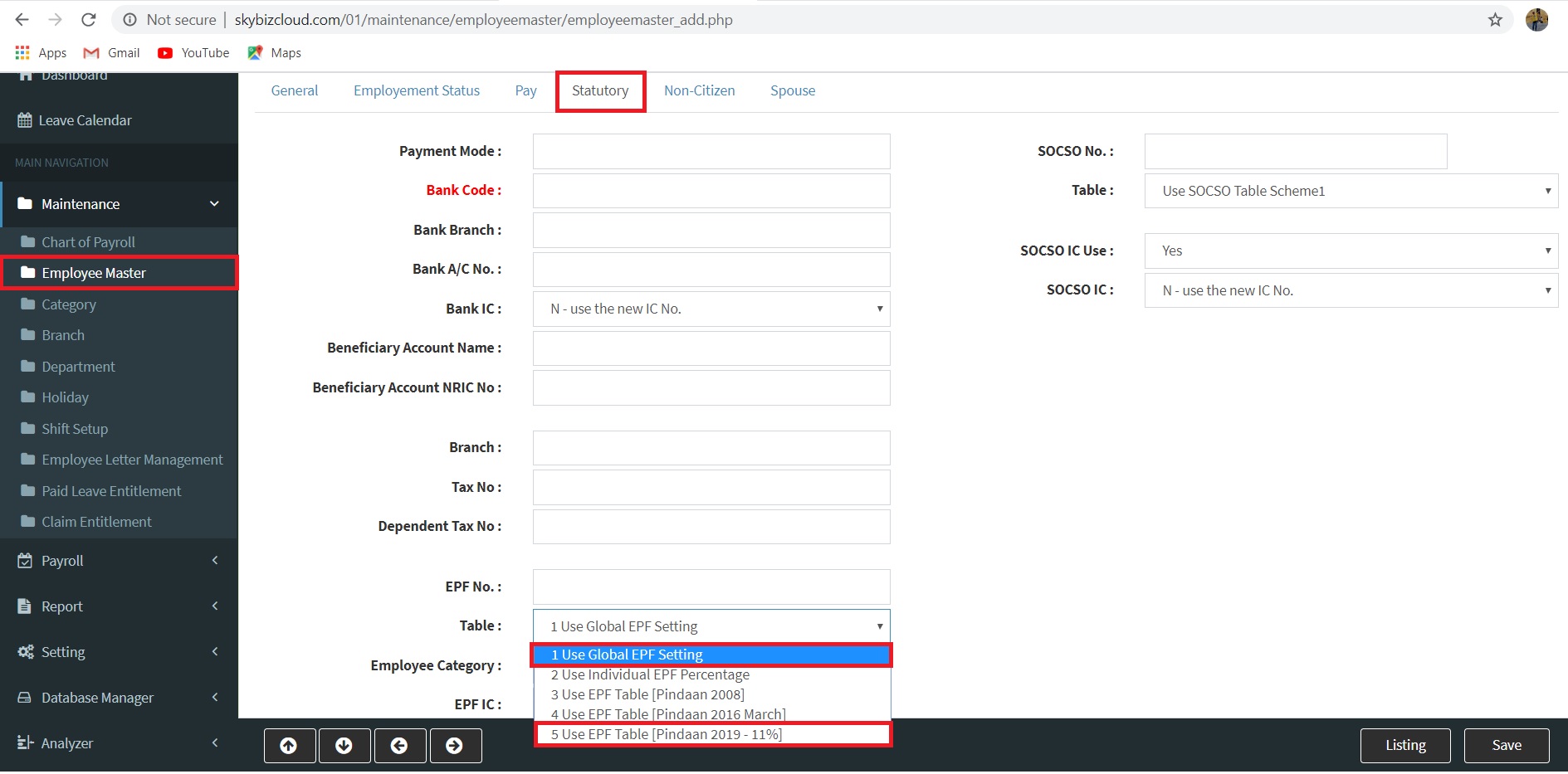This screenshot has height=774, width=1568.
Task: Expand the Payroll sidebar menu
Action: [118, 561]
